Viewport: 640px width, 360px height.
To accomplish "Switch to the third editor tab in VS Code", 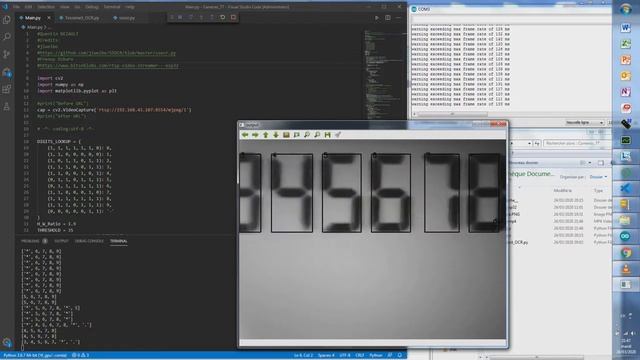I will pyautogui.click(x=127, y=18).
